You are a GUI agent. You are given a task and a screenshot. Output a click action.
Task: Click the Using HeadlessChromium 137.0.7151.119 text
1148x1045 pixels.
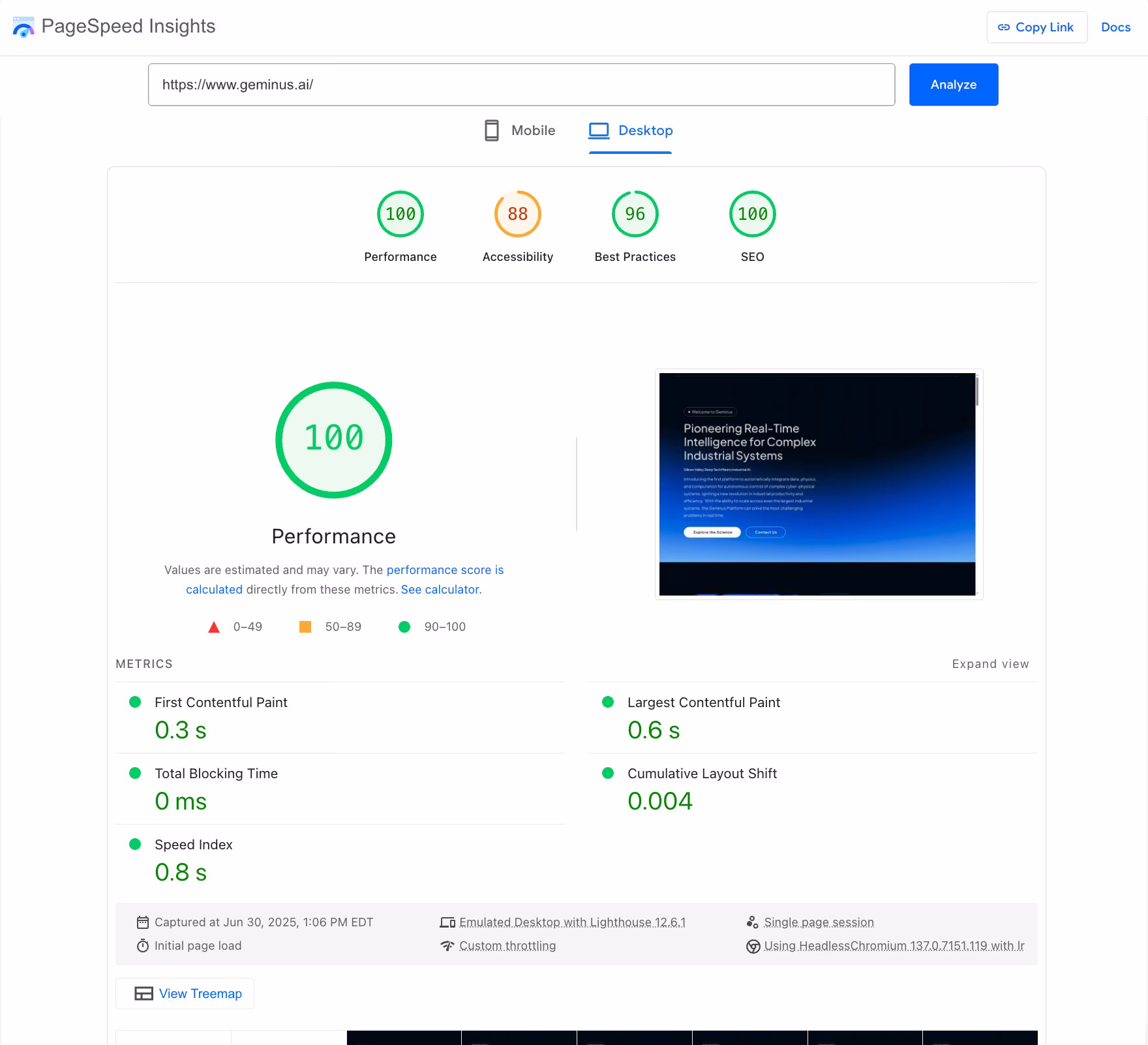[x=894, y=946]
